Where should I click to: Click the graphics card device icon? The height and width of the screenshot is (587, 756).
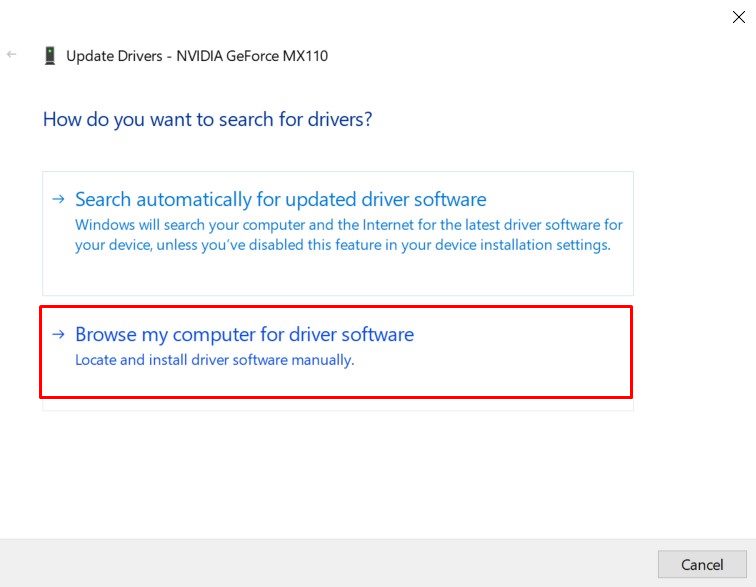click(x=50, y=55)
